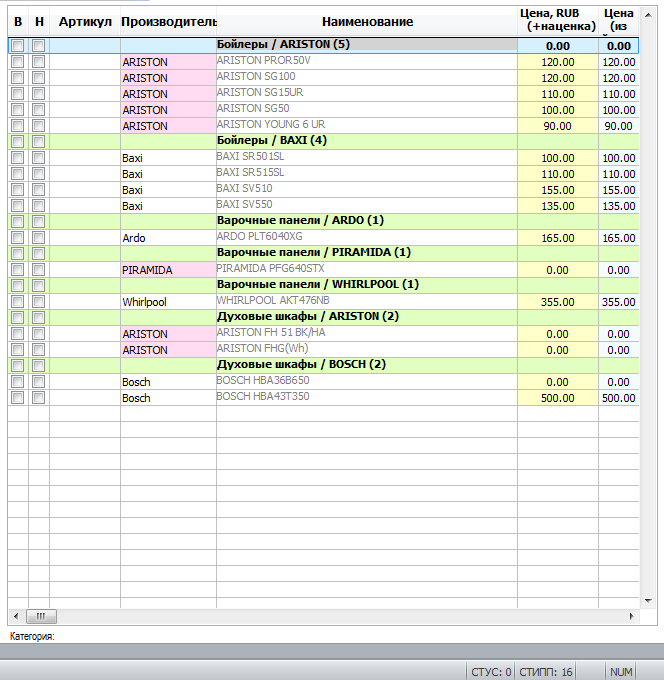This screenshot has height=680, width=664.
Task: Click price 500.00 in RUB (+наценка) column
Action: [x=558, y=398]
